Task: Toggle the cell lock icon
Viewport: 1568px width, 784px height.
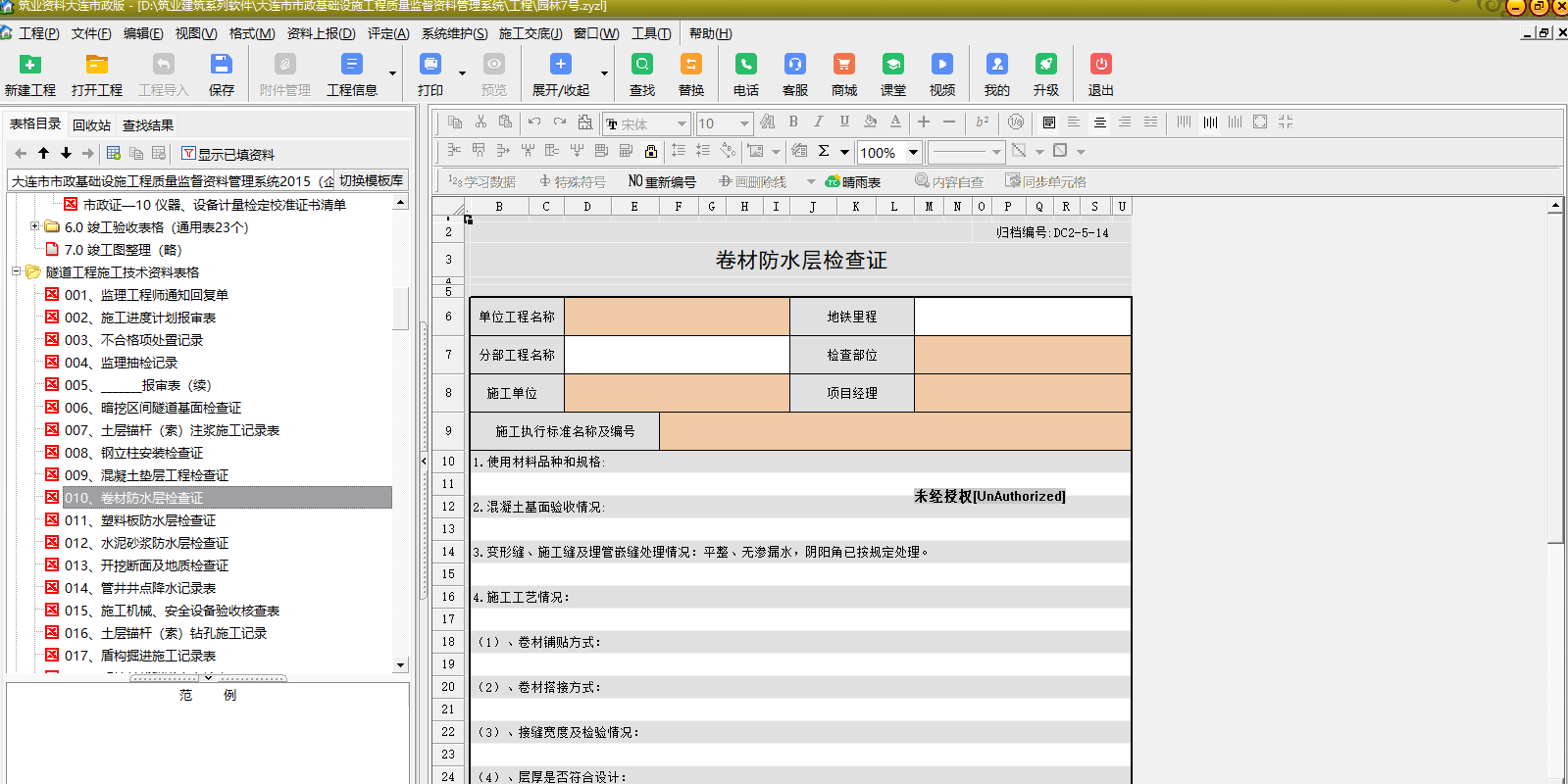Action: coord(651,151)
